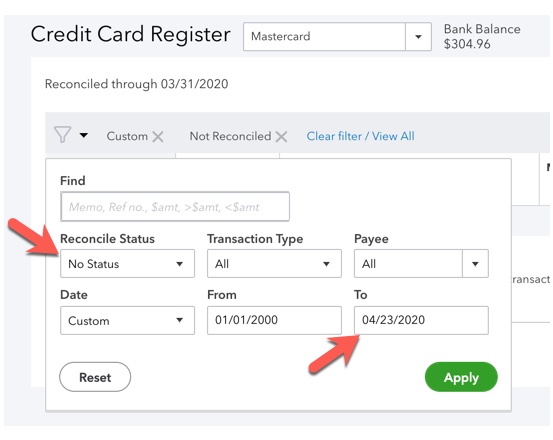
Task: Click the Reconcile Status arrow icon
Action: (x=180, y=264)
